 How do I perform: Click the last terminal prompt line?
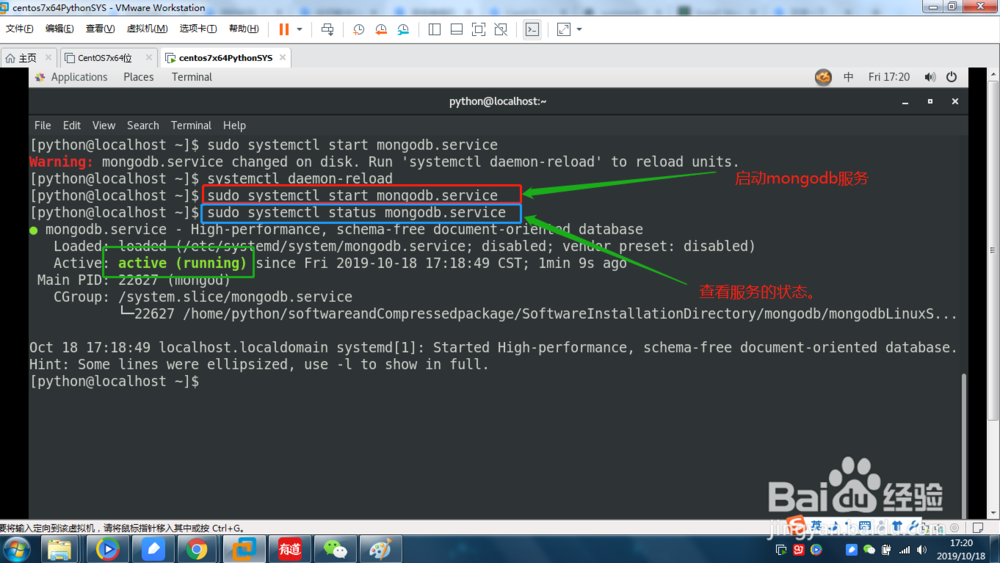coord(115,381)
